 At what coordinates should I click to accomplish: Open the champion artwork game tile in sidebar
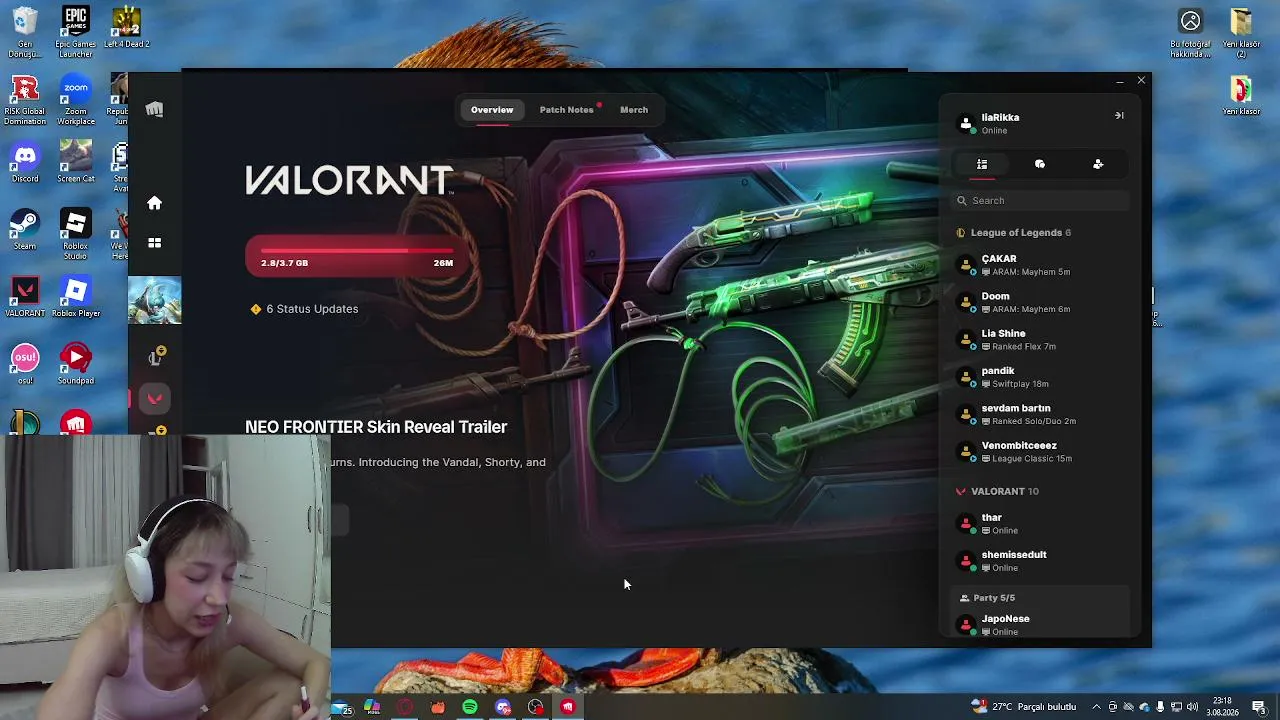154,300
